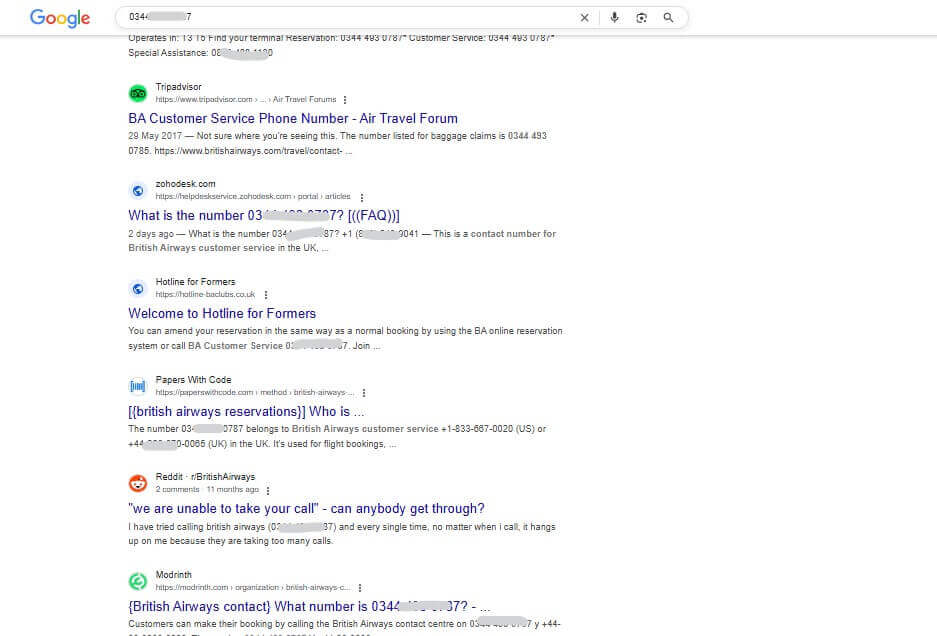The width and height of the screenshot is (937, 636).
Task: Open more options for Papers With Code
Action: pyautogui.click(x=364, y=393)
